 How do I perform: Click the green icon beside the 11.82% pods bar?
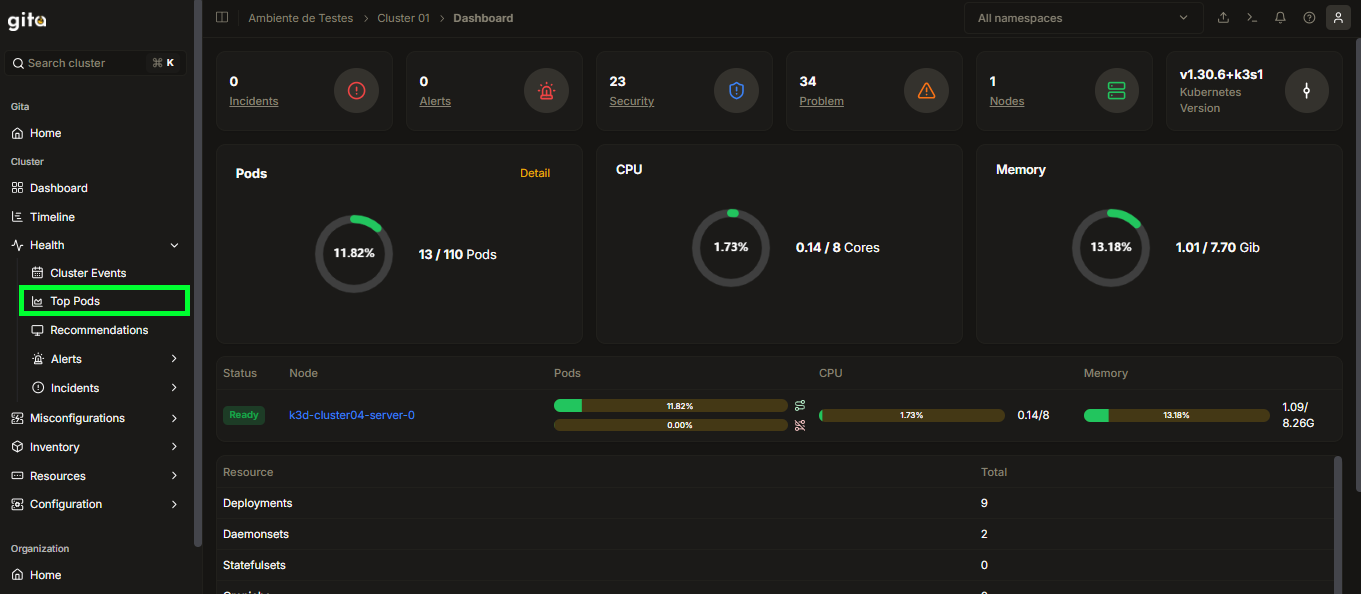point(800,406)
